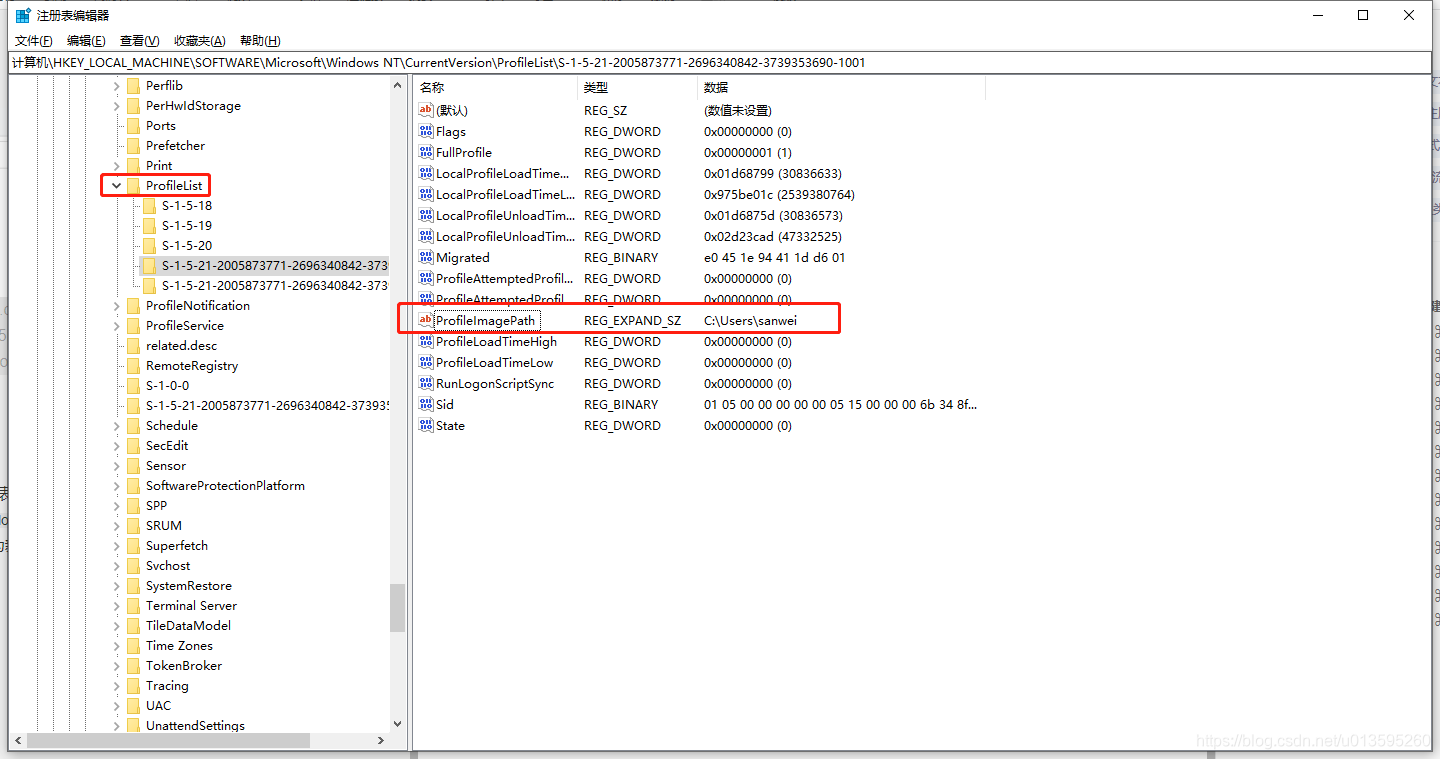Click data 0x01d68799 (30836633)
1440x759 pixels.
[772, 173]
